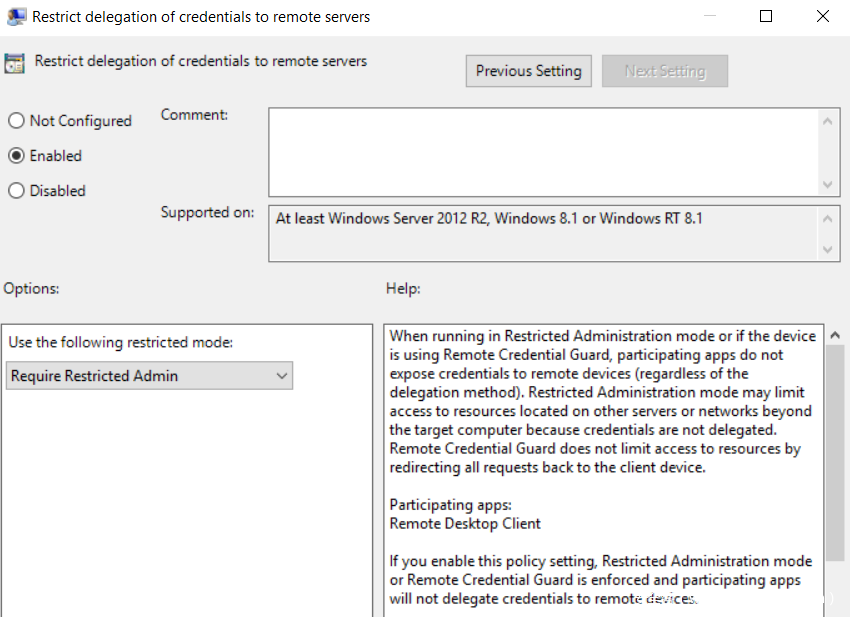Click the Help pane scroll up arrow
The height and width of the screenshot is (617, 850).
836,335
